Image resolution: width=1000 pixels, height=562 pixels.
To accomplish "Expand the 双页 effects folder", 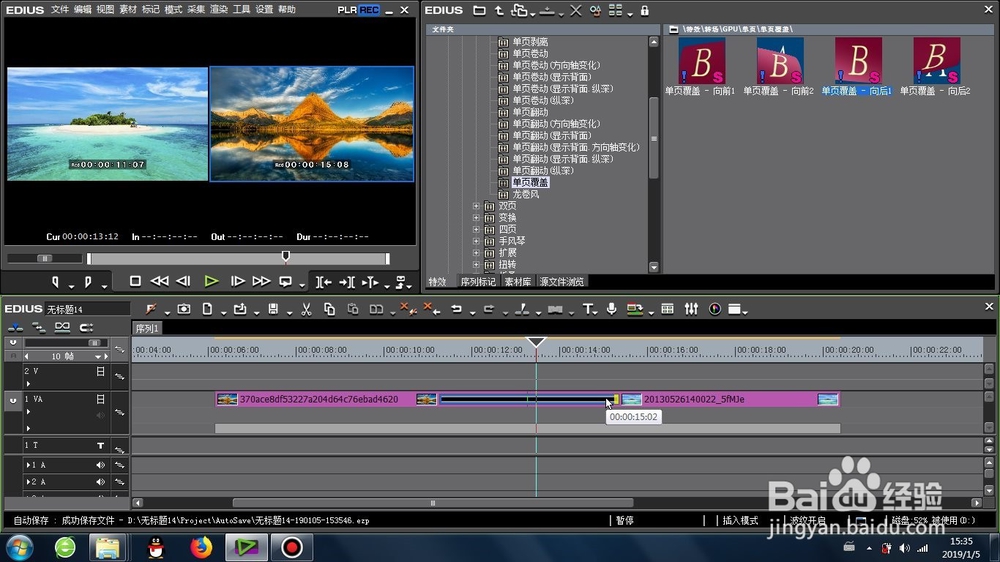I will (476, 206).
